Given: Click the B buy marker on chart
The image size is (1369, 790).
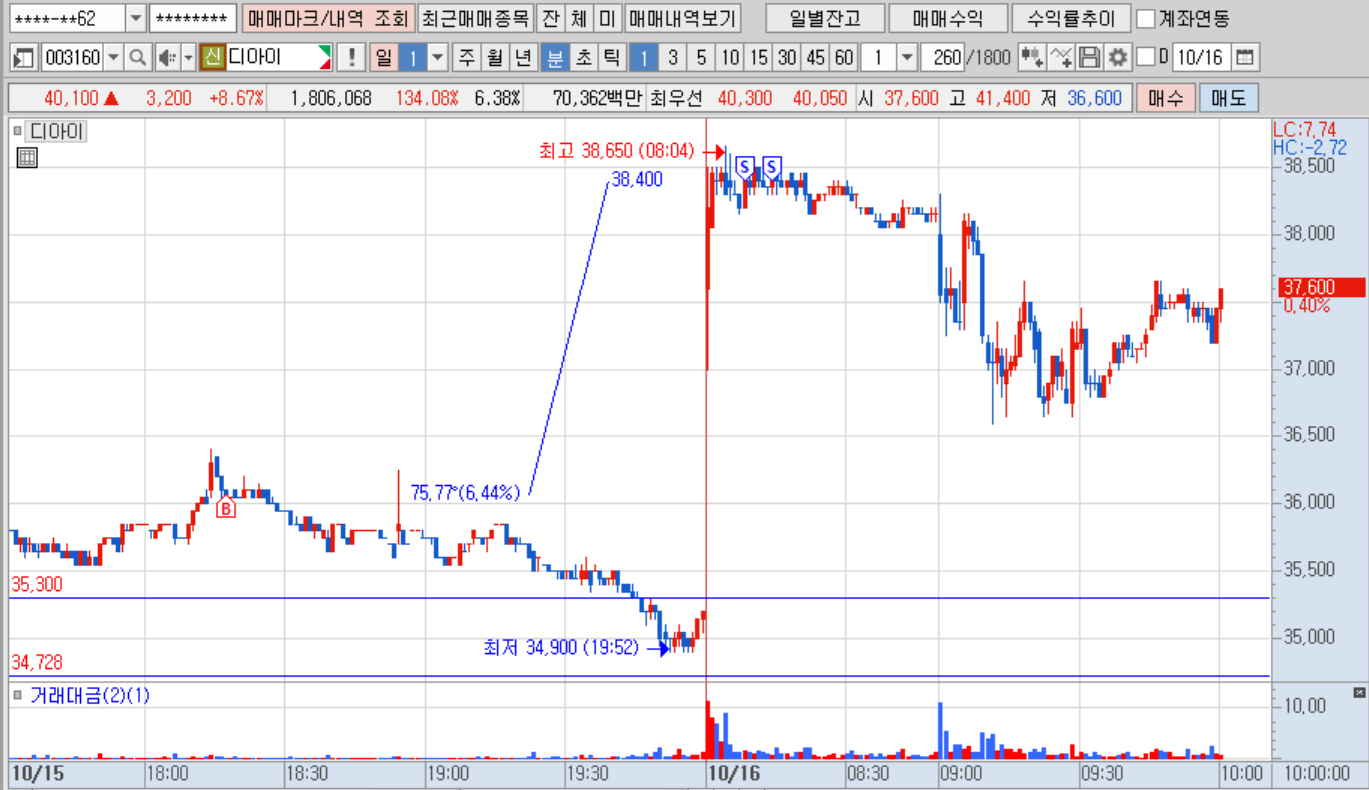Looking at the screenshot, I should [x=226, y=508].
